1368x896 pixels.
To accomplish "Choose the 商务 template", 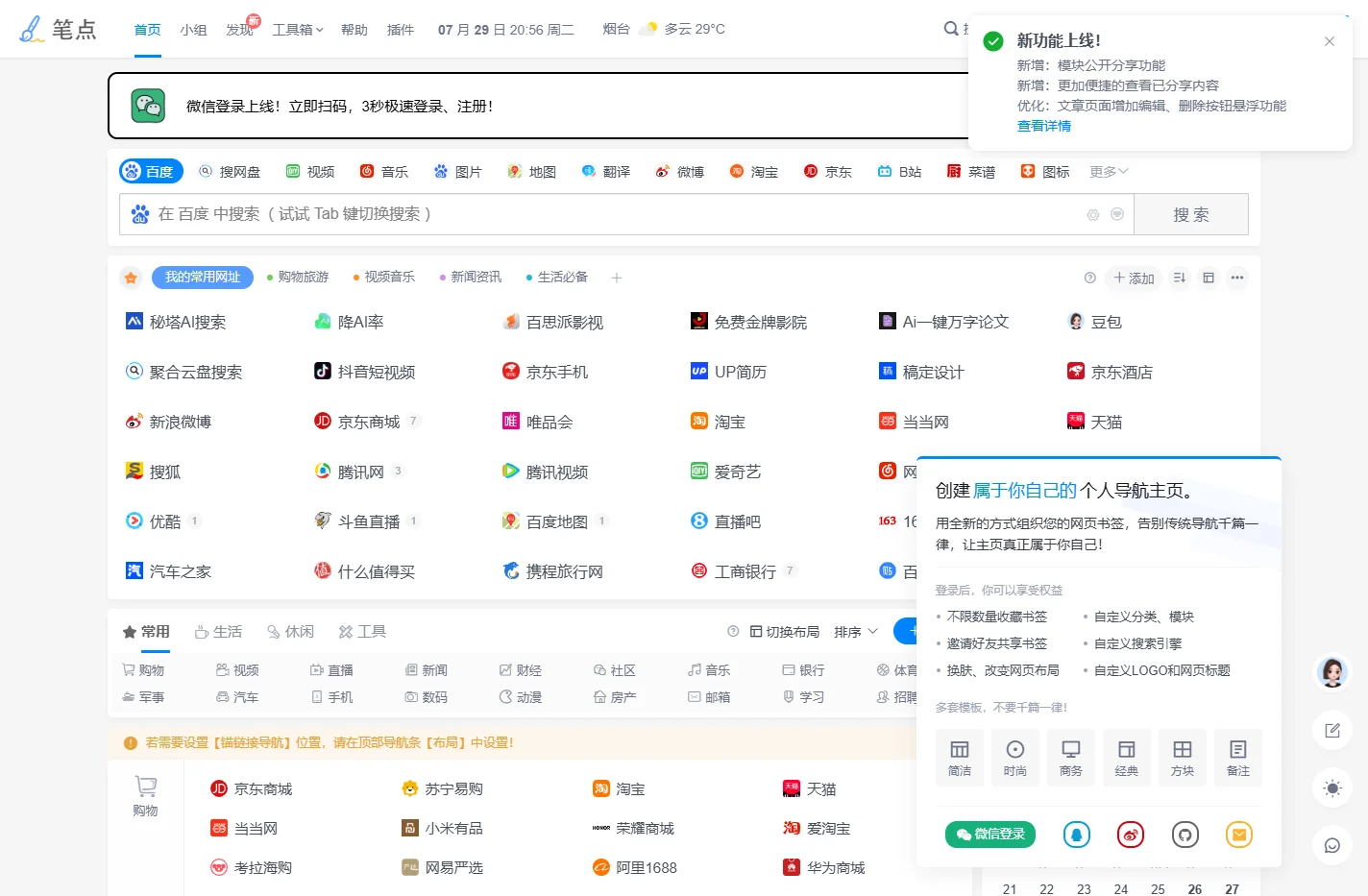I will point(1071,758).
